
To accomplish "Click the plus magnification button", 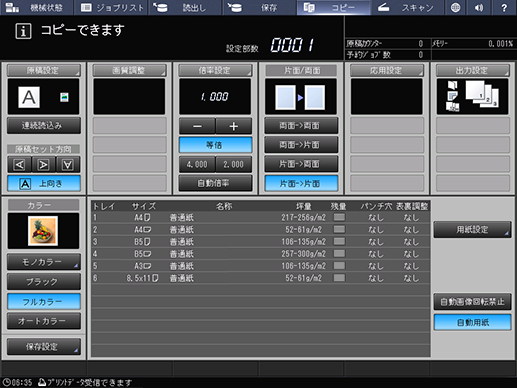I will click(x=234, y=126).
